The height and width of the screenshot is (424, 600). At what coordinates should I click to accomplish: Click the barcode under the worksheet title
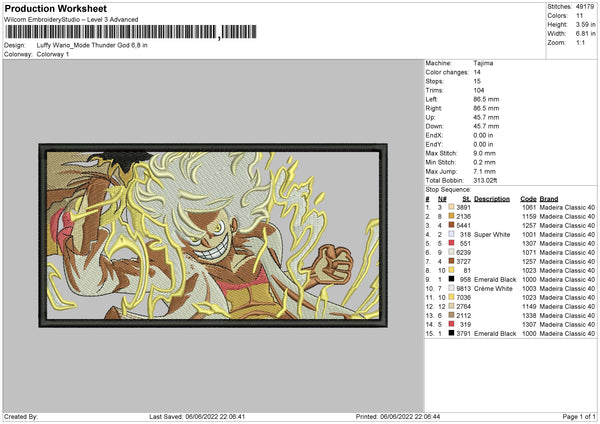pos(130,32)
